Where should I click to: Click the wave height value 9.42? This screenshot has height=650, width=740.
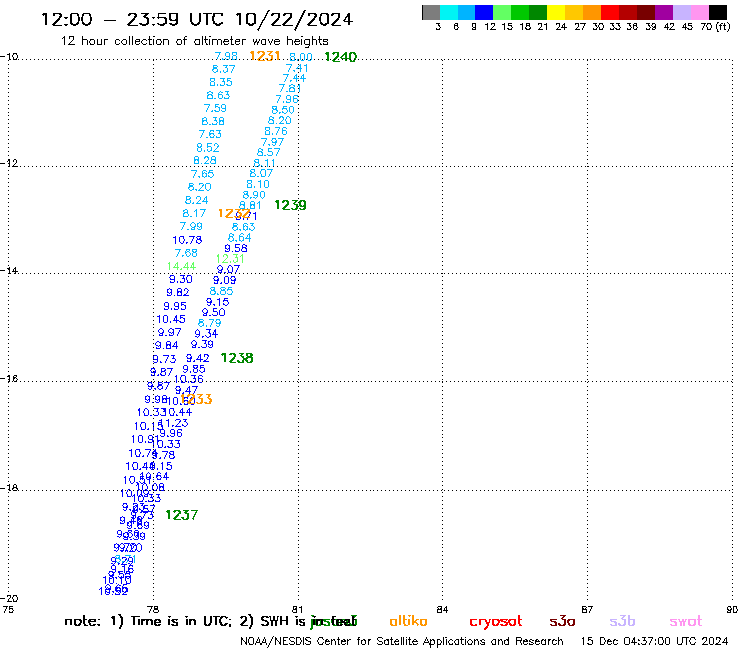point(198,358)
